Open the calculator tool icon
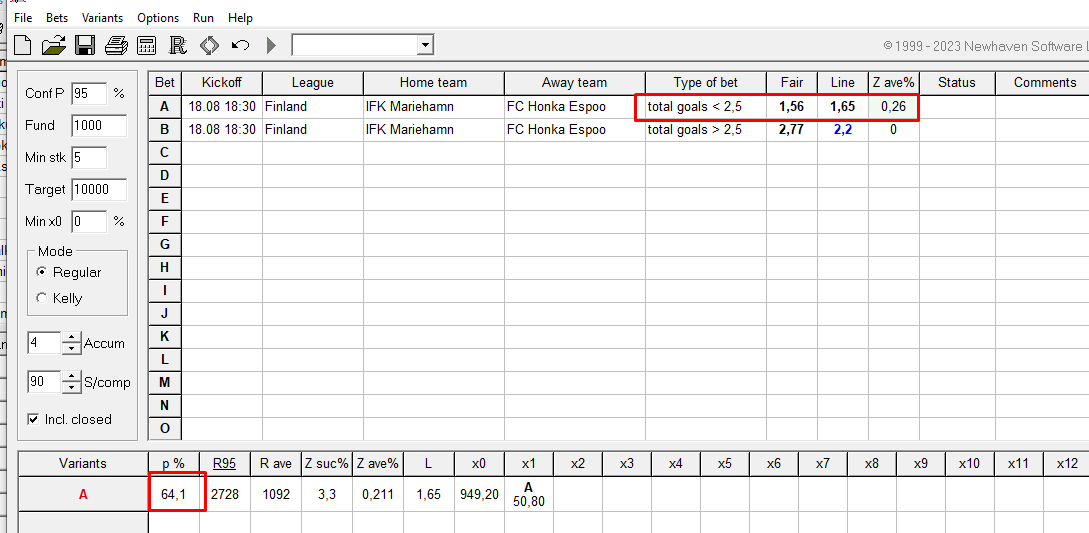The image size is (1089, 533). pos(147,46)
